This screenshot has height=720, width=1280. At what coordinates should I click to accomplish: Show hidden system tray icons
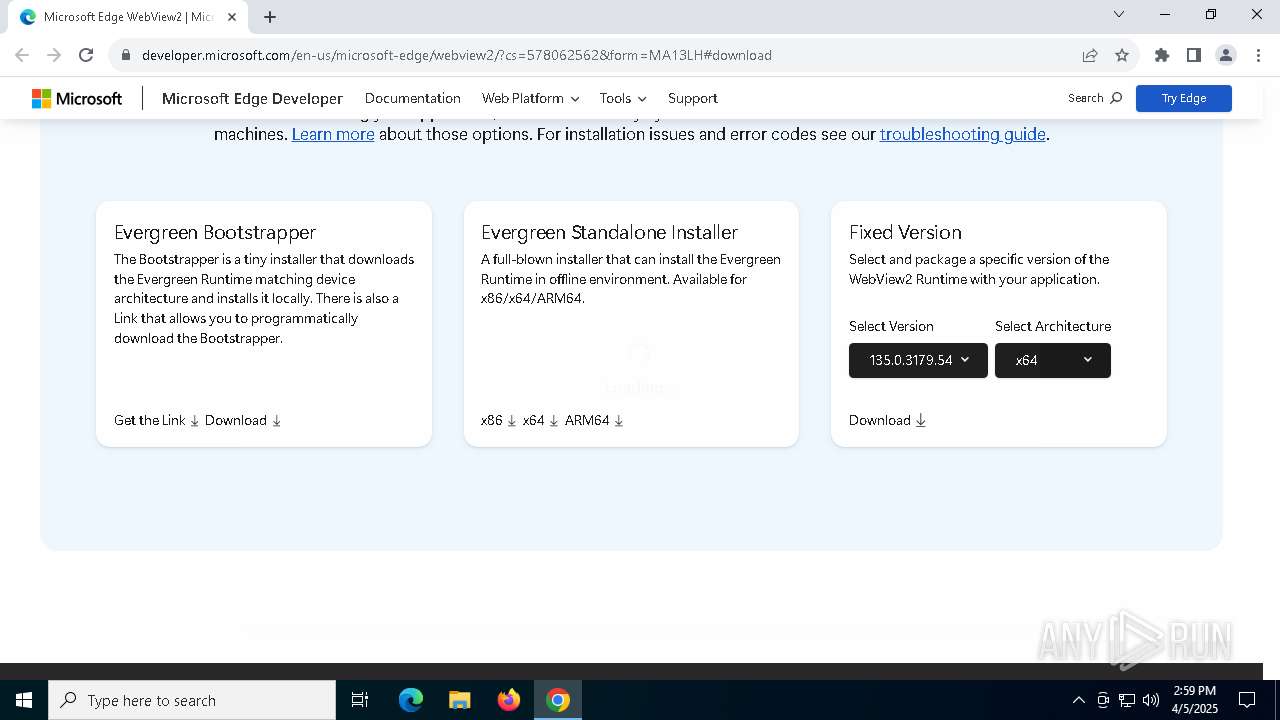[x=1078, y=700]
